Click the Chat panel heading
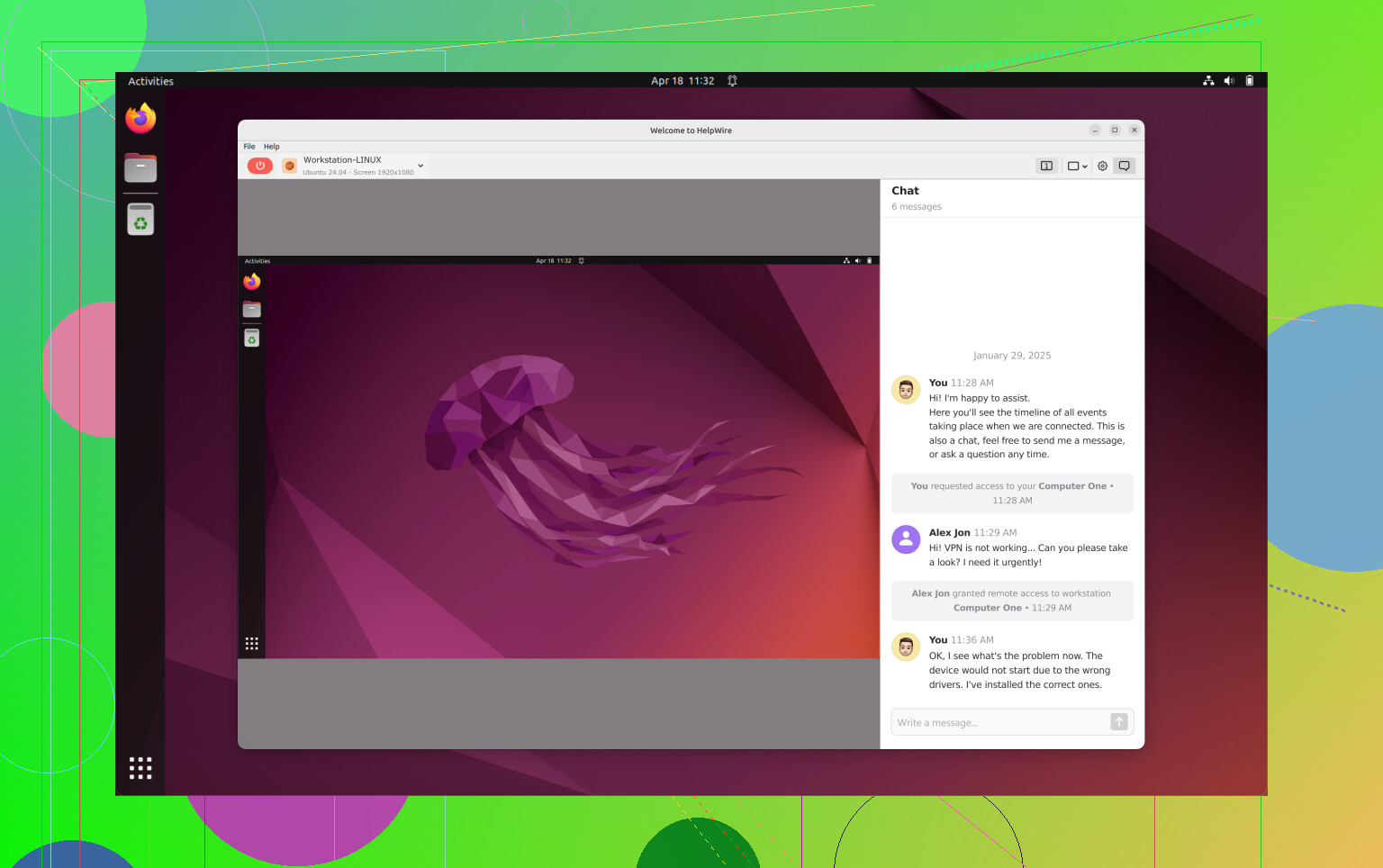The width and height of the screenshot is (1383, 868). 905,191
